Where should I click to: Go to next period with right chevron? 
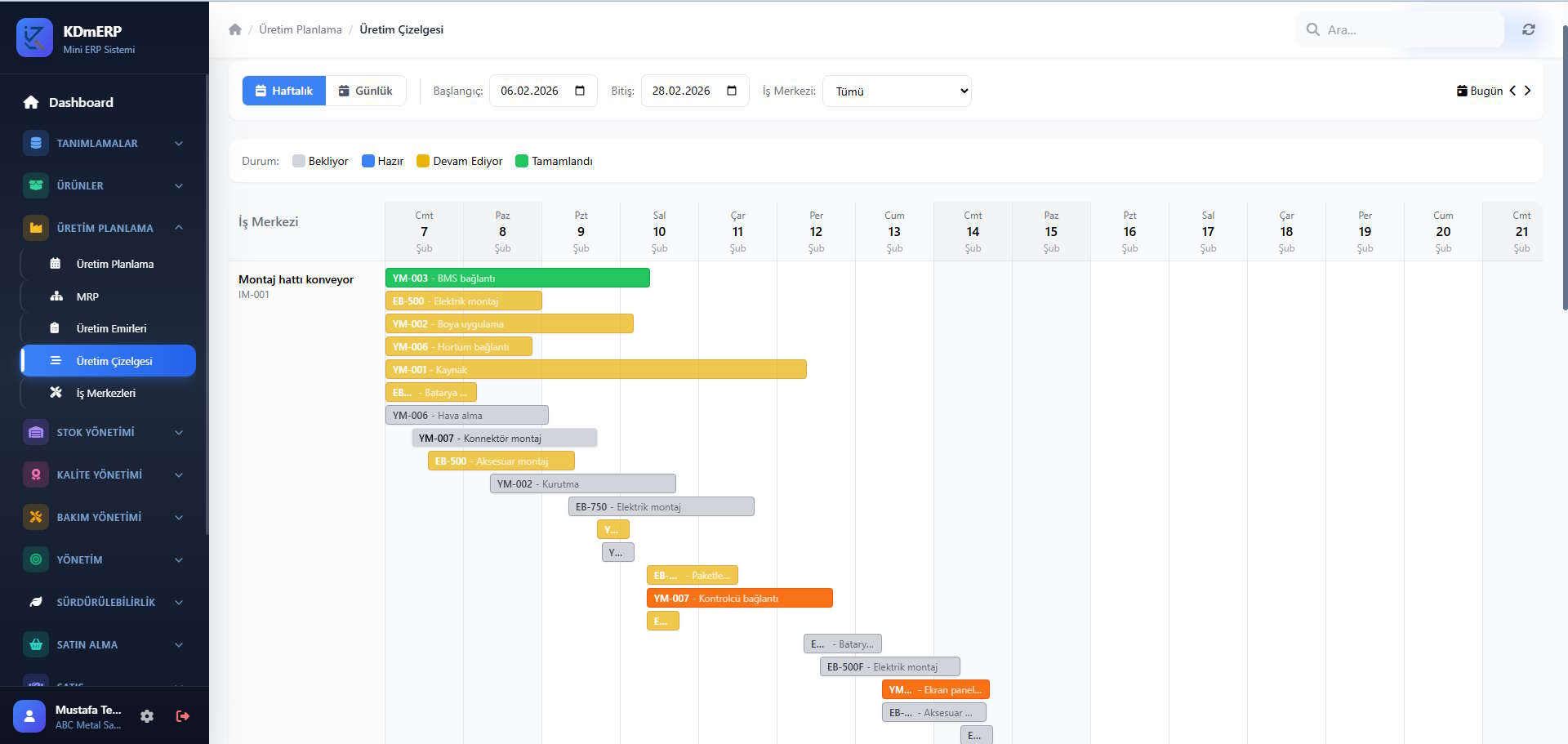pyautogui.click(x=1527, y=91)
